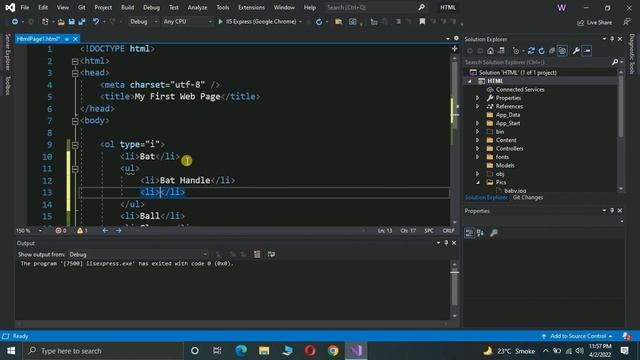Image resolution: width=640 pixels, height=360 pixels.
Task: Click the navigate back arrow below the editor
Action: [x=105, y=231]
